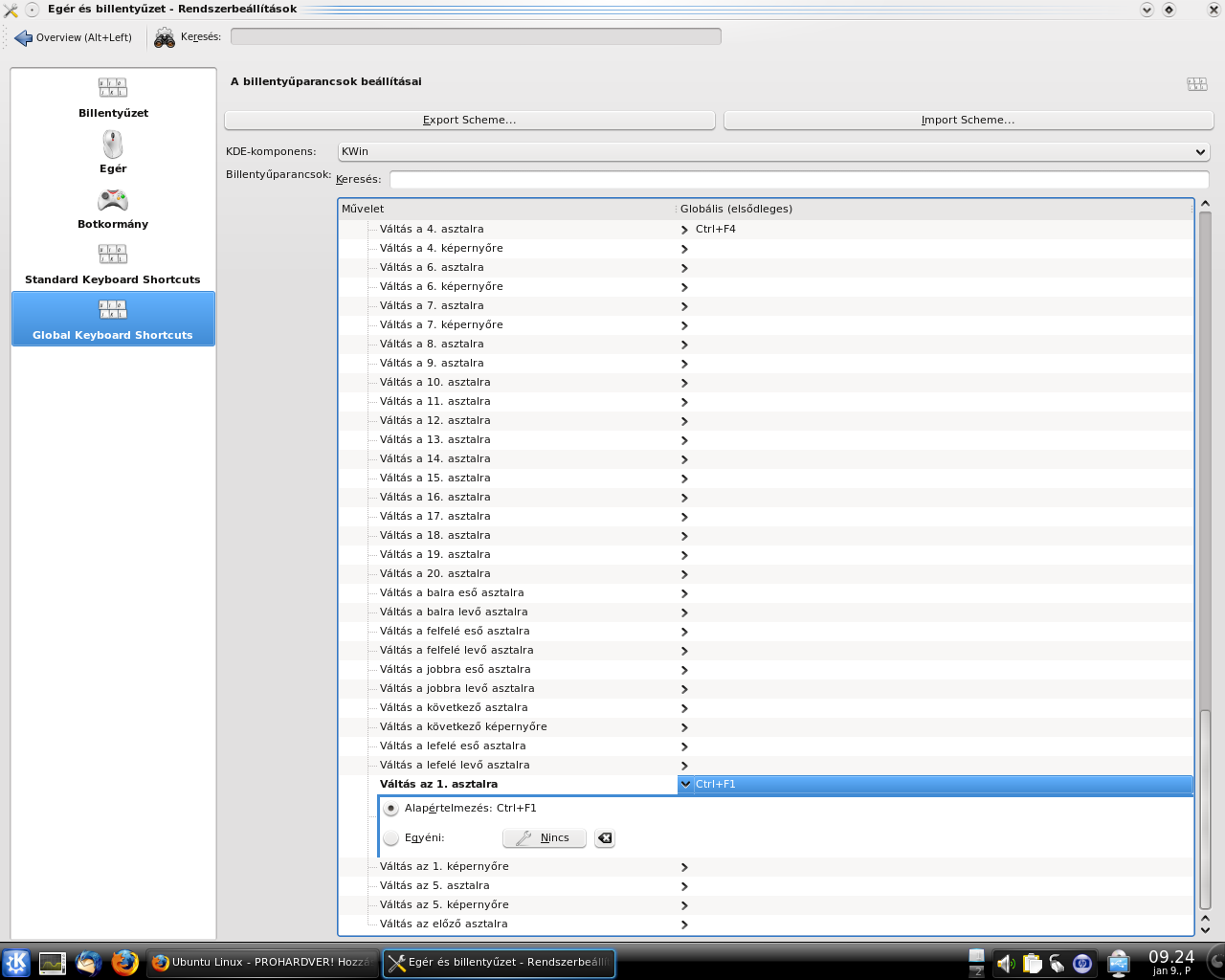Image resolution: width=1225 pixels, height=980 pixels.
Task: Open the Egér mouse settings module
Action: 113,153
